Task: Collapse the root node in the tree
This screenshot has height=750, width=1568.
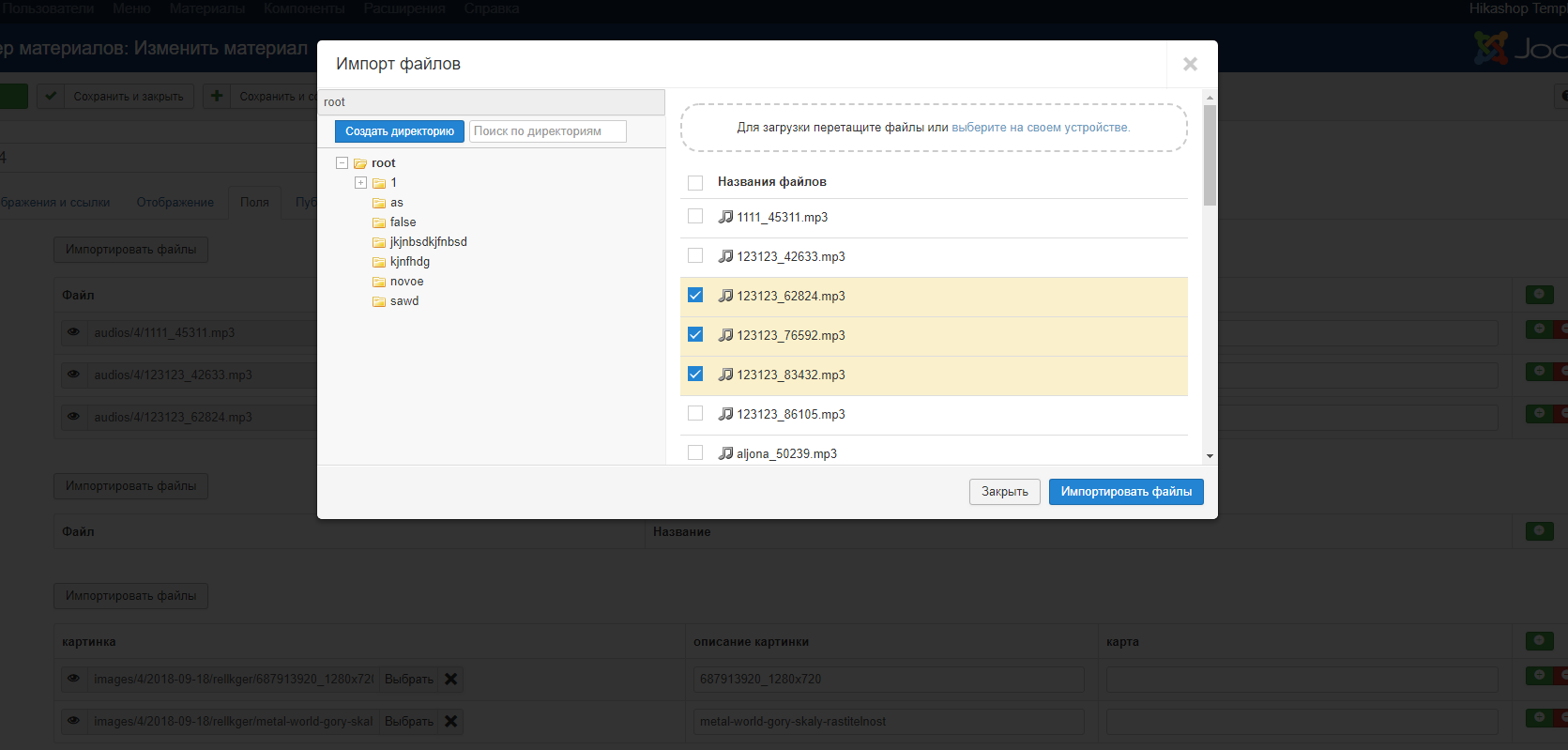Action: pyautogui.click(x=342, y=163)
